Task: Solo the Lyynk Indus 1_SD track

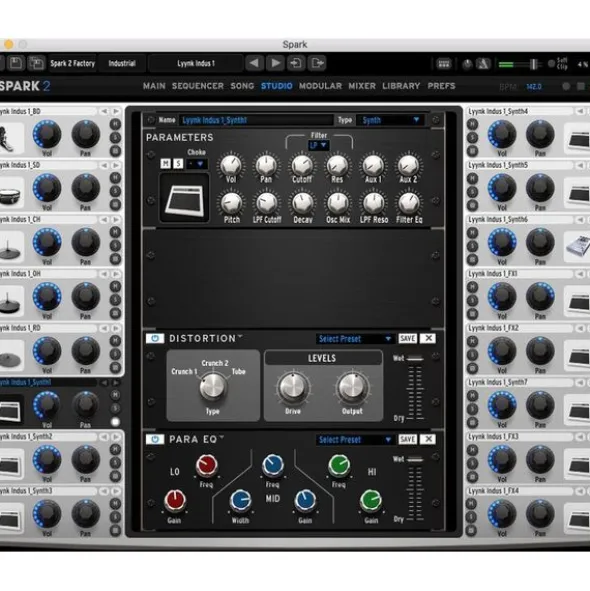Action: pos(115,191)
